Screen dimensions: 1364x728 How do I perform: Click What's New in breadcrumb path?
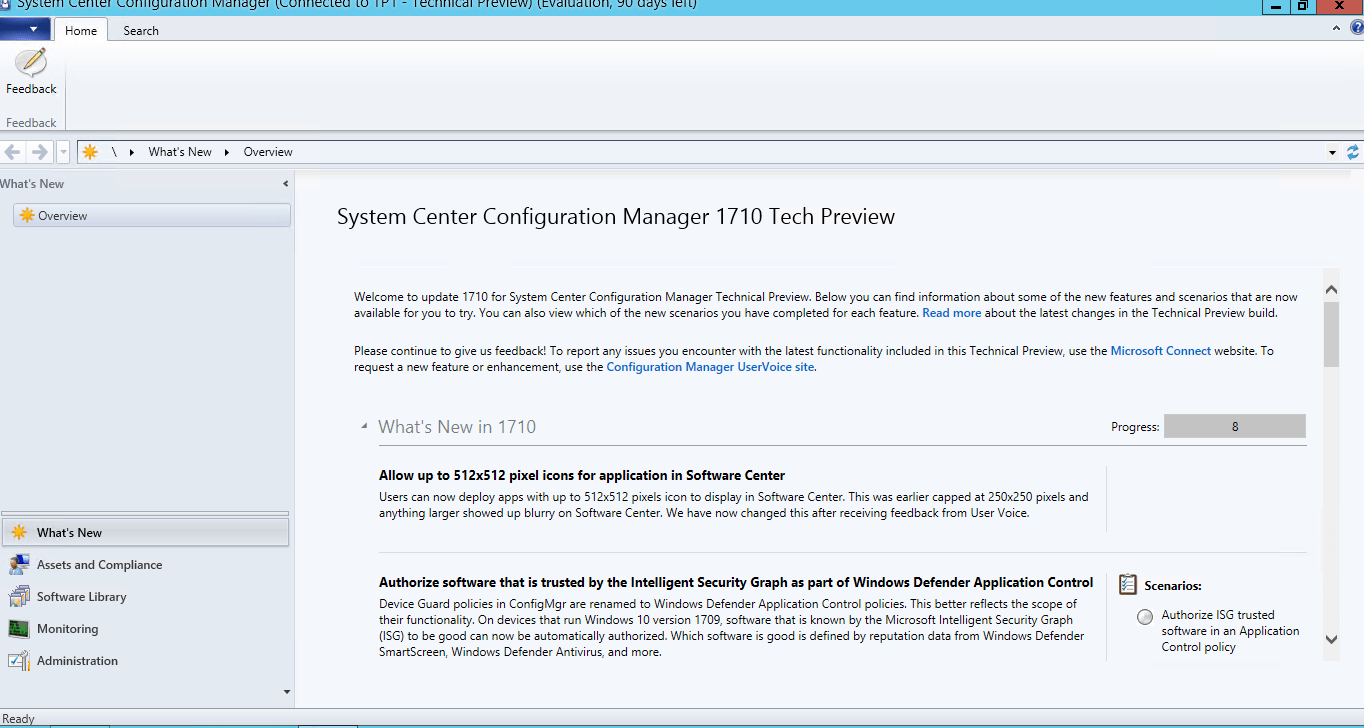pos(180,152)
